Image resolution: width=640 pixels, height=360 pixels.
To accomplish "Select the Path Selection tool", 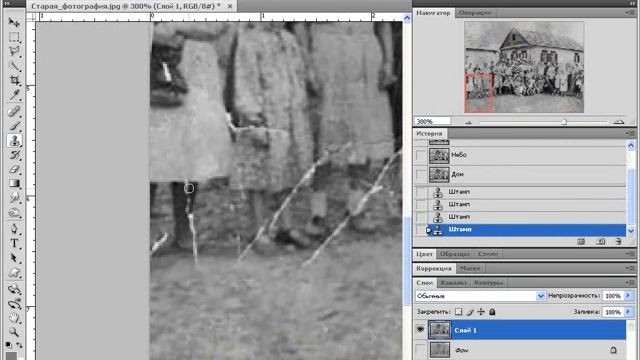I will (14, 258).
